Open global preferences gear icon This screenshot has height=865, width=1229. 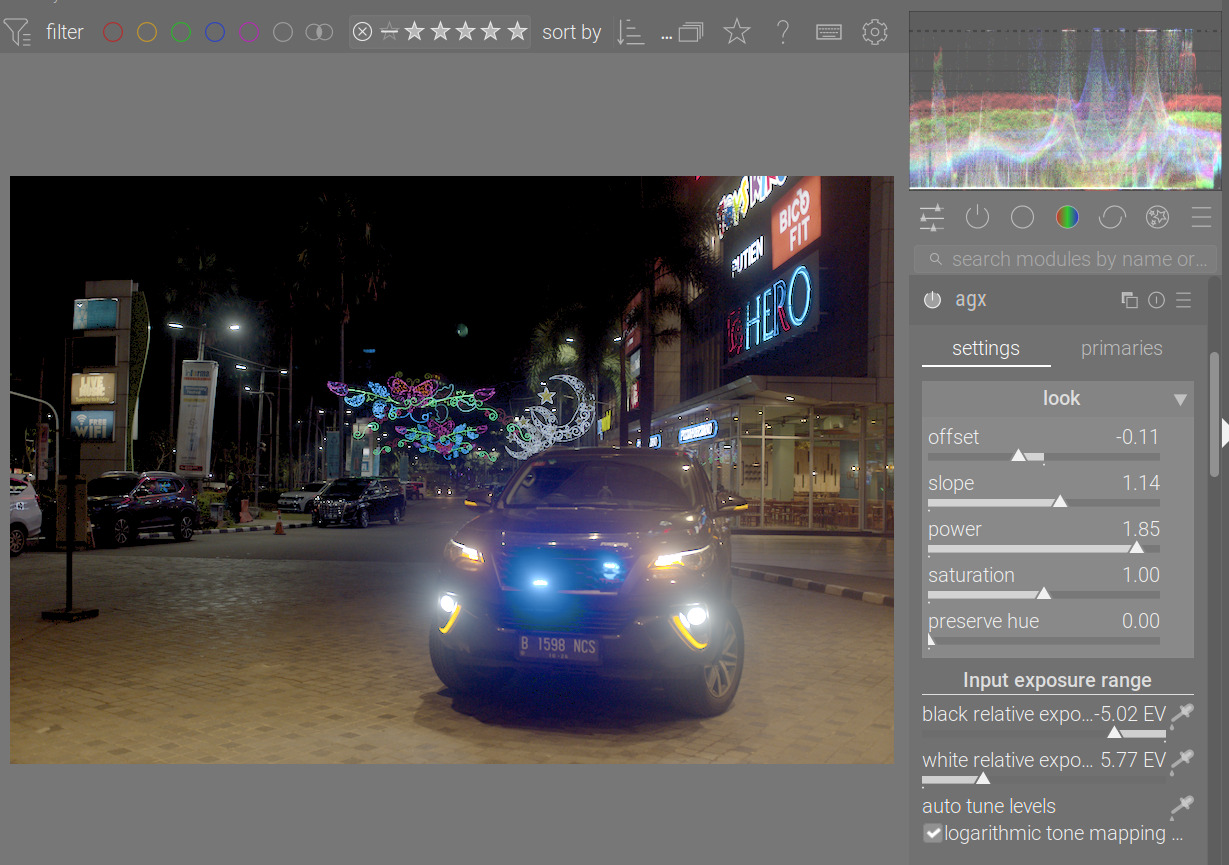click(x=874, y=32)
